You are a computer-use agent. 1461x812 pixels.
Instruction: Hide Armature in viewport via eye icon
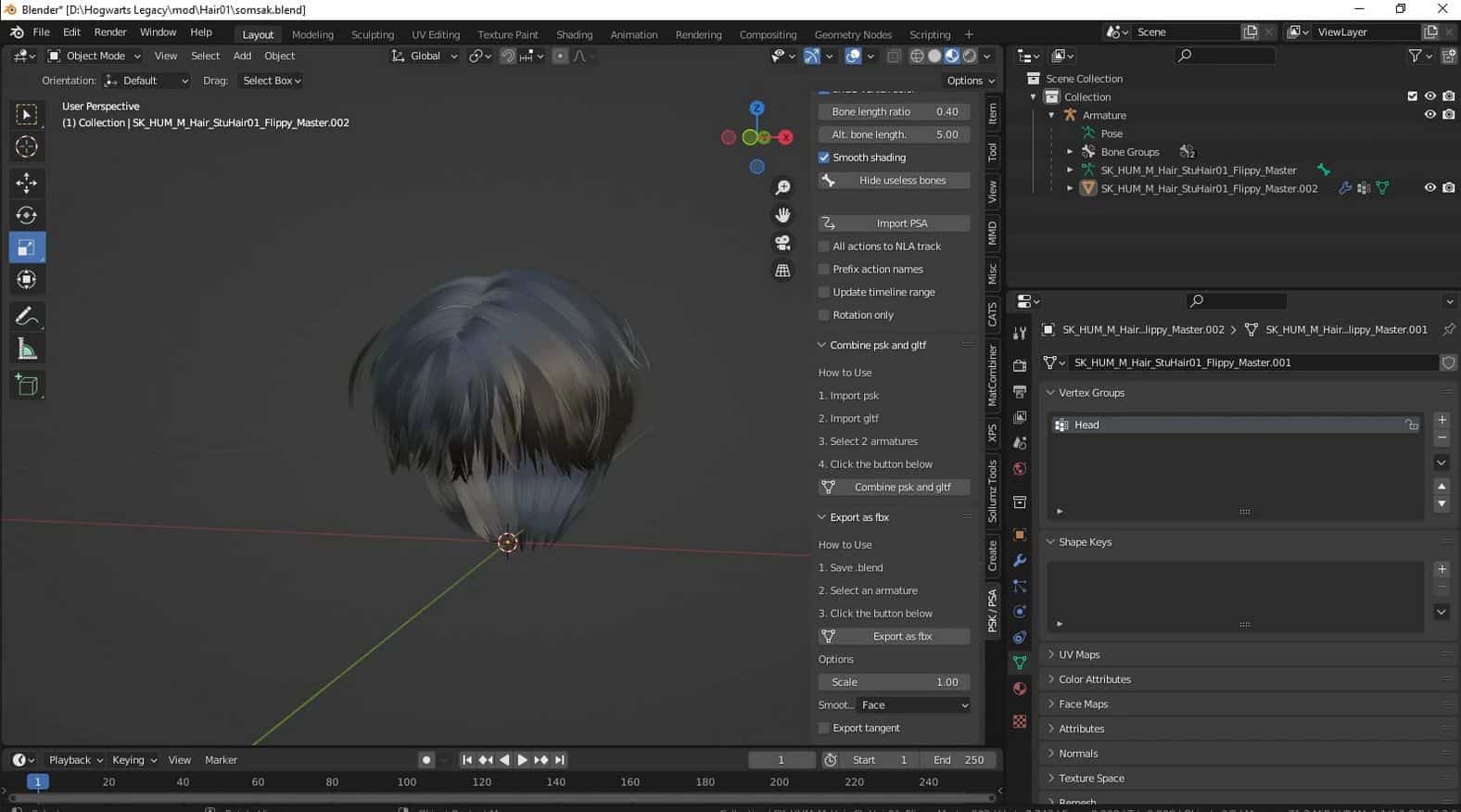tap(1430, 115)
